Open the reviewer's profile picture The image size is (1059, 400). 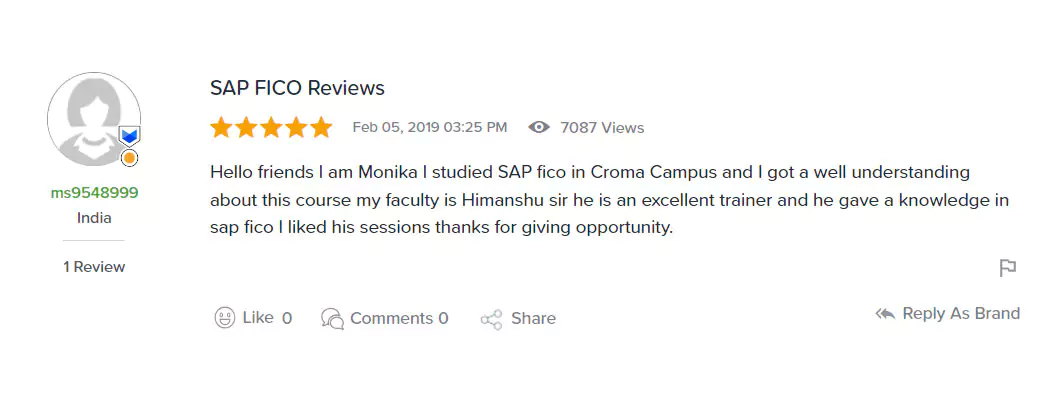coord(93,118)
